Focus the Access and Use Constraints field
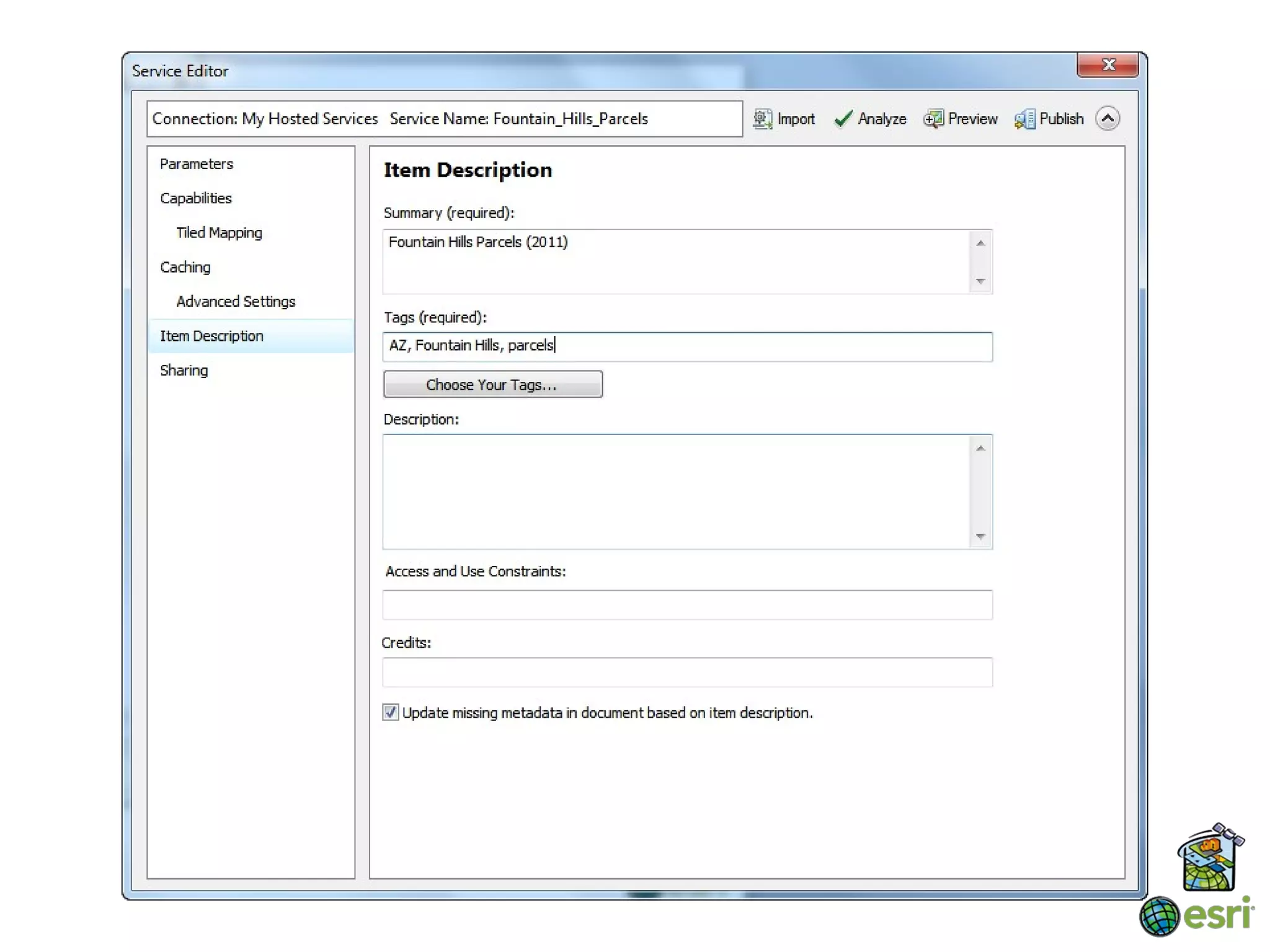Viewport: 1270px width, 952px height. (687, 605)
